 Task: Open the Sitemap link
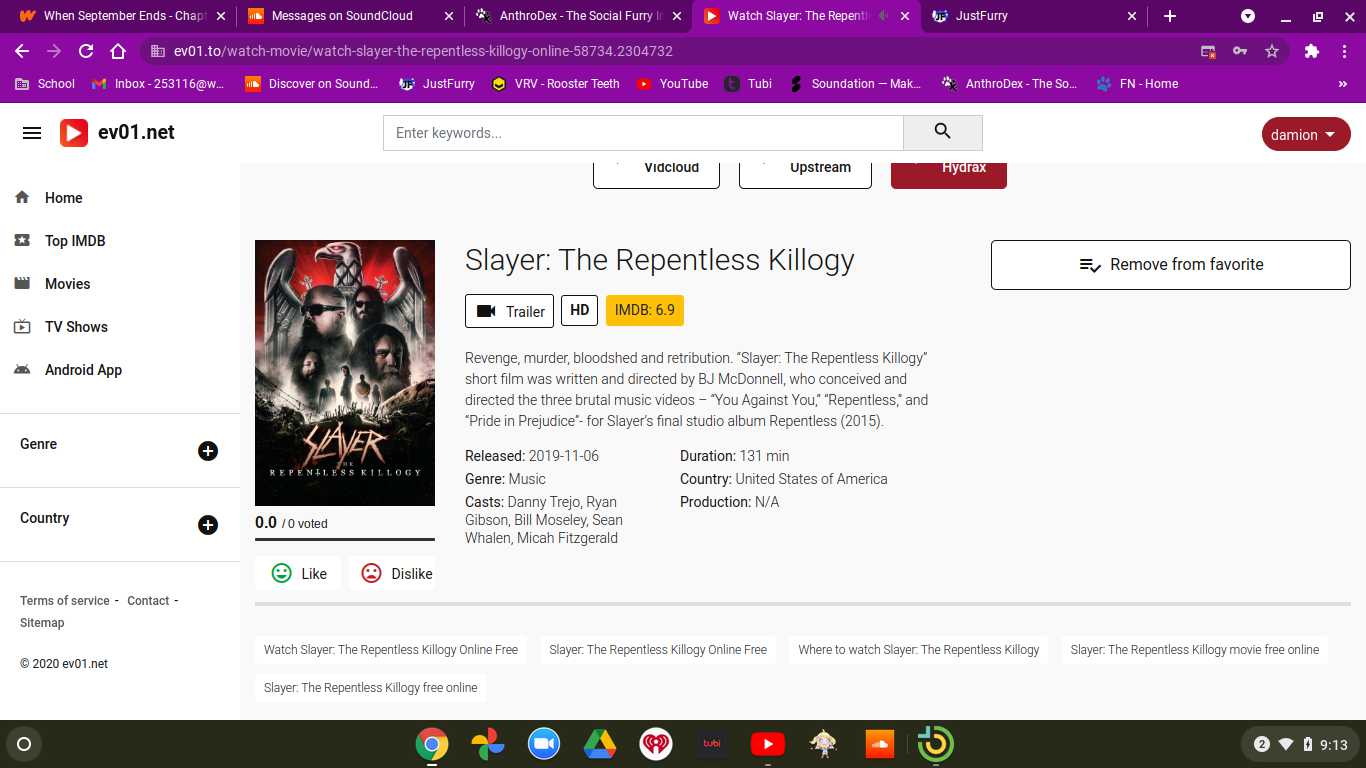(42, 623)
